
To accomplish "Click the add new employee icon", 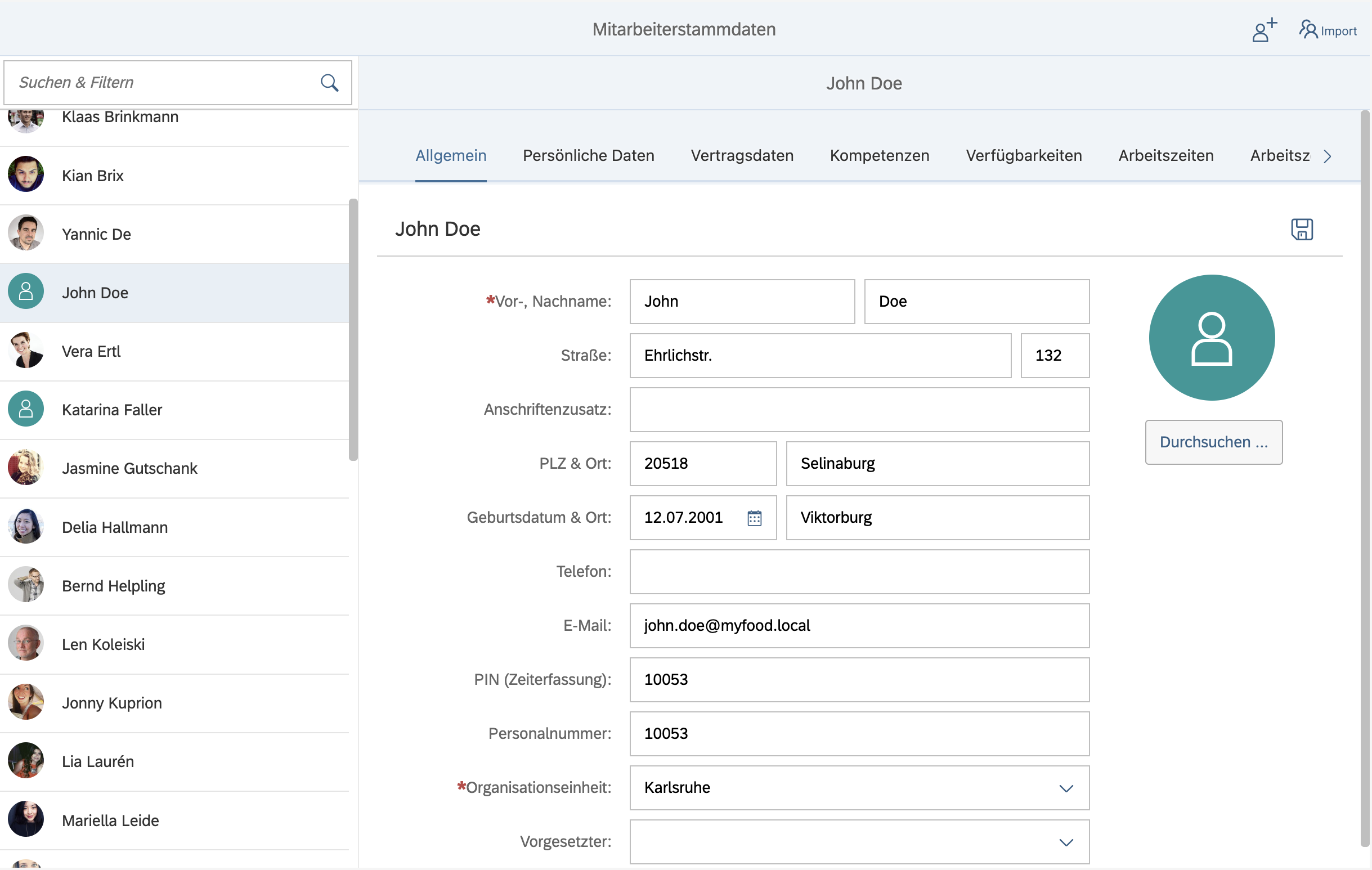I will pyautogui.click(x=1263, y=30).
